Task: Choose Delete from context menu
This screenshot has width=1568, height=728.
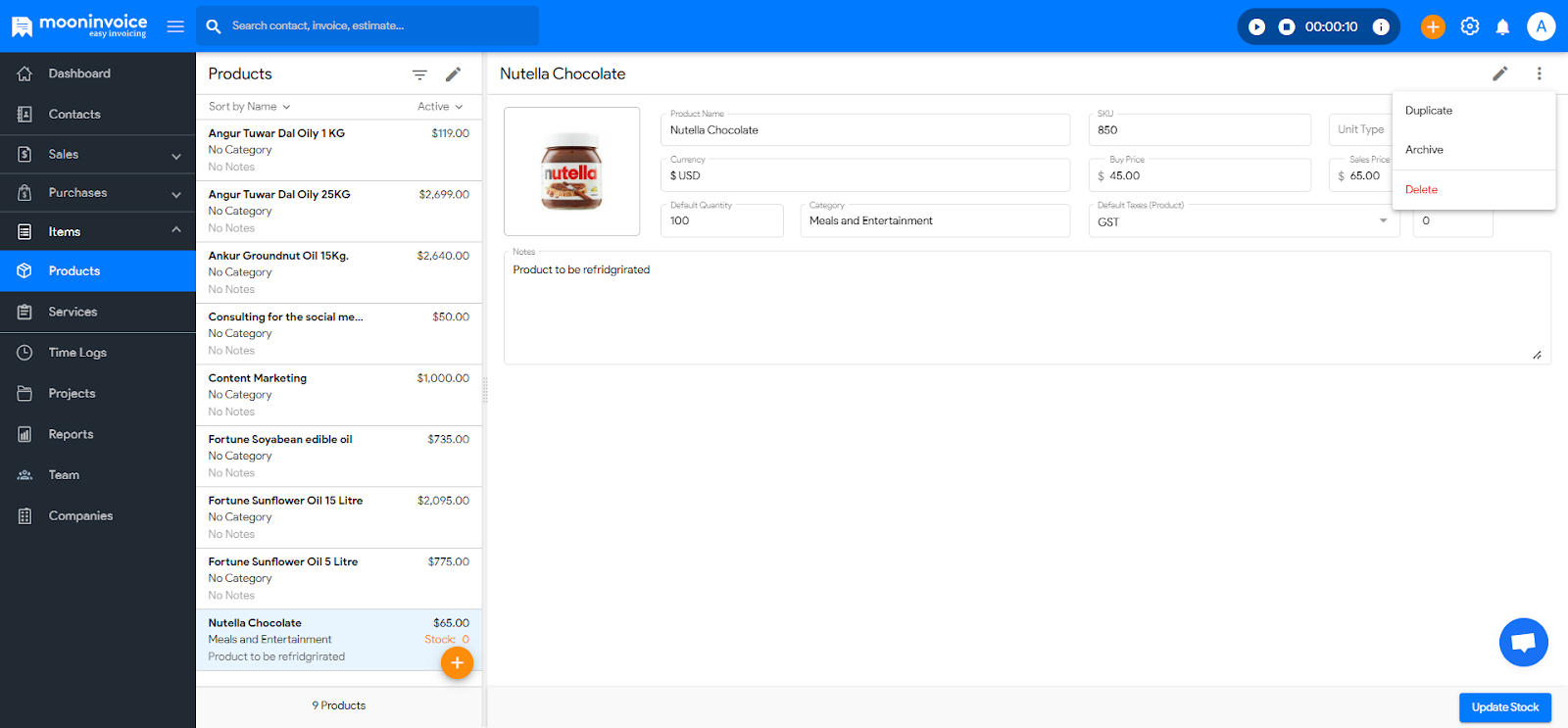Action: click(x=1474, y=190)
